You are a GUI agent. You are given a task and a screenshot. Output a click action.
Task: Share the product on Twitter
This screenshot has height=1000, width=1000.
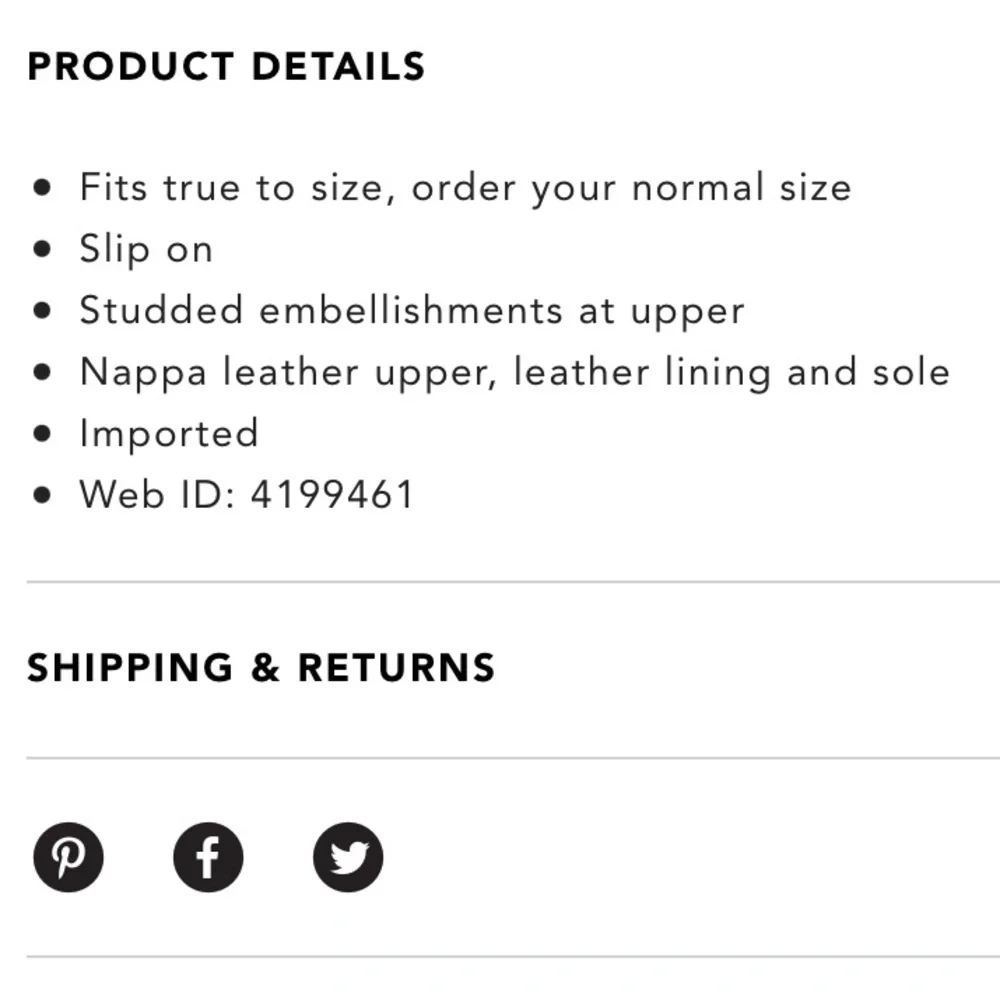click(348, 857)
